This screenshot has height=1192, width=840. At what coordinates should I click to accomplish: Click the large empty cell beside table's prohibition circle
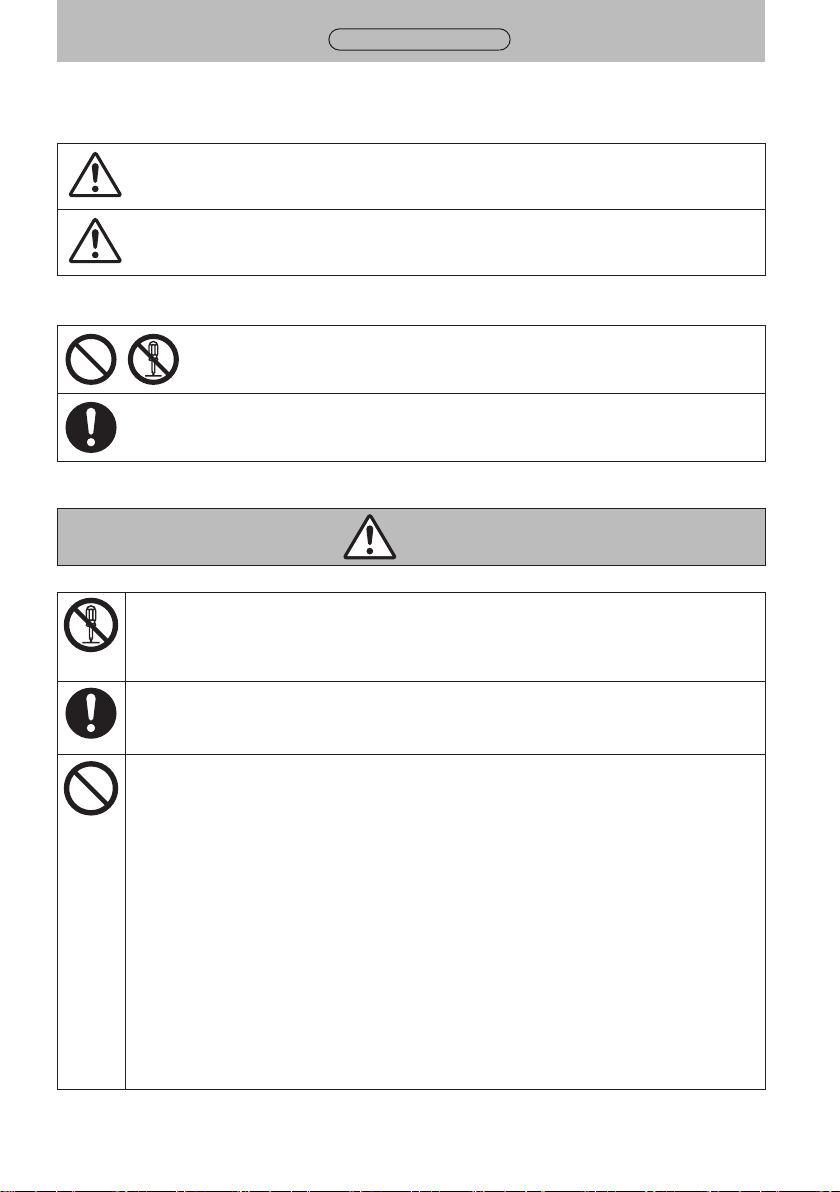pos(445,922)
